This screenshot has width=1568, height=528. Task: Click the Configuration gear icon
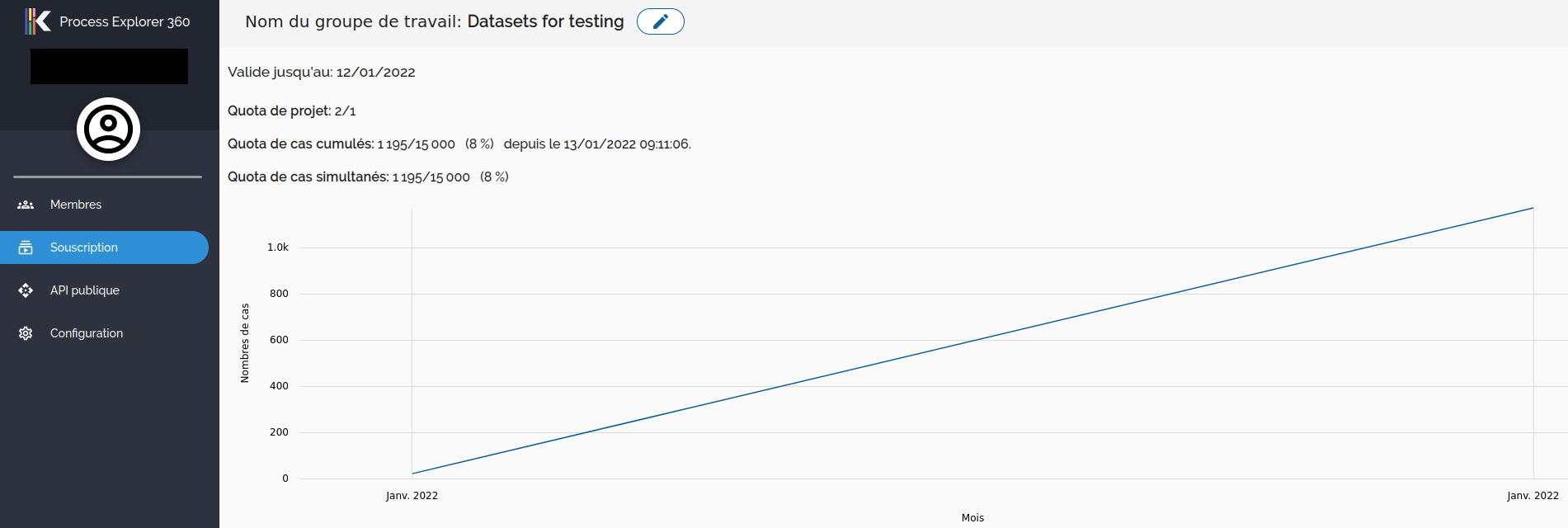pyautogui.click(x=26, y=333)
